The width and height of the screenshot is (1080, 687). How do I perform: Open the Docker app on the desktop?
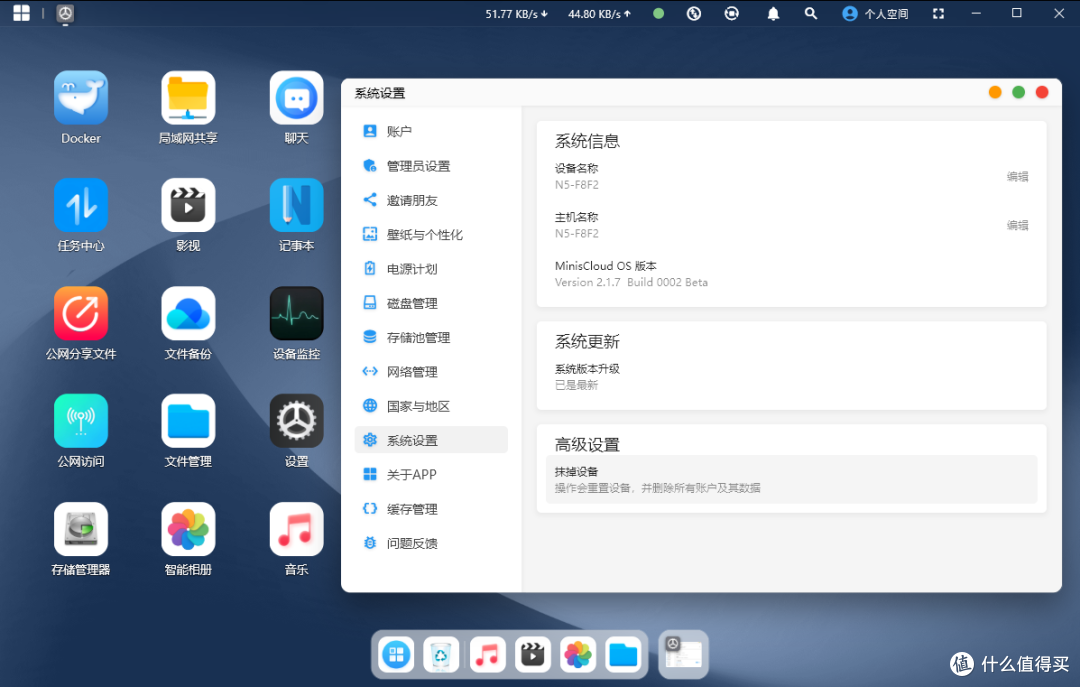tap(81, 98)
